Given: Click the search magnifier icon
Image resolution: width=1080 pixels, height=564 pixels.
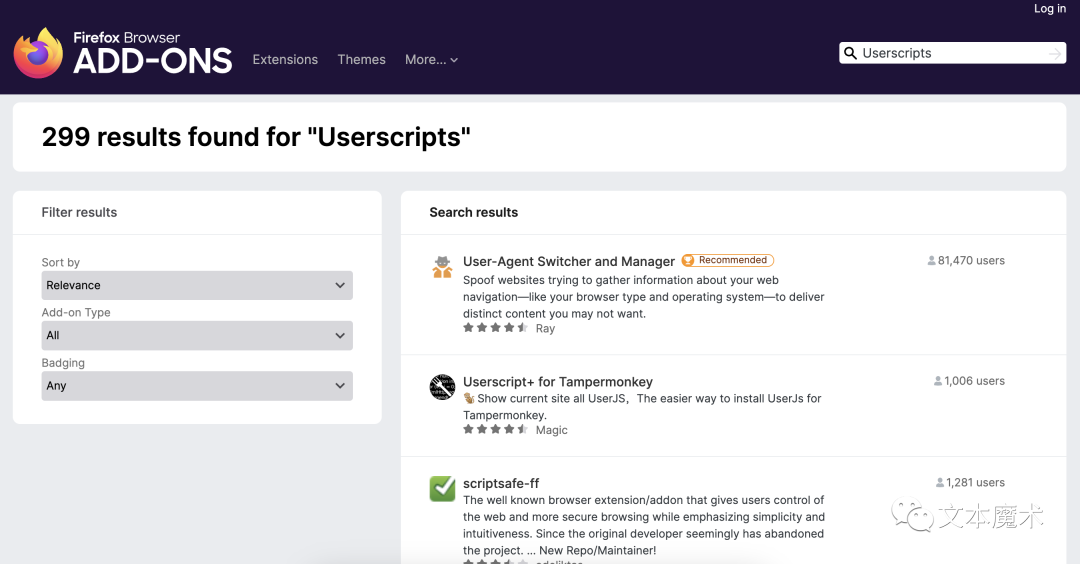Looking at the screenshot, I should (851, 53).
